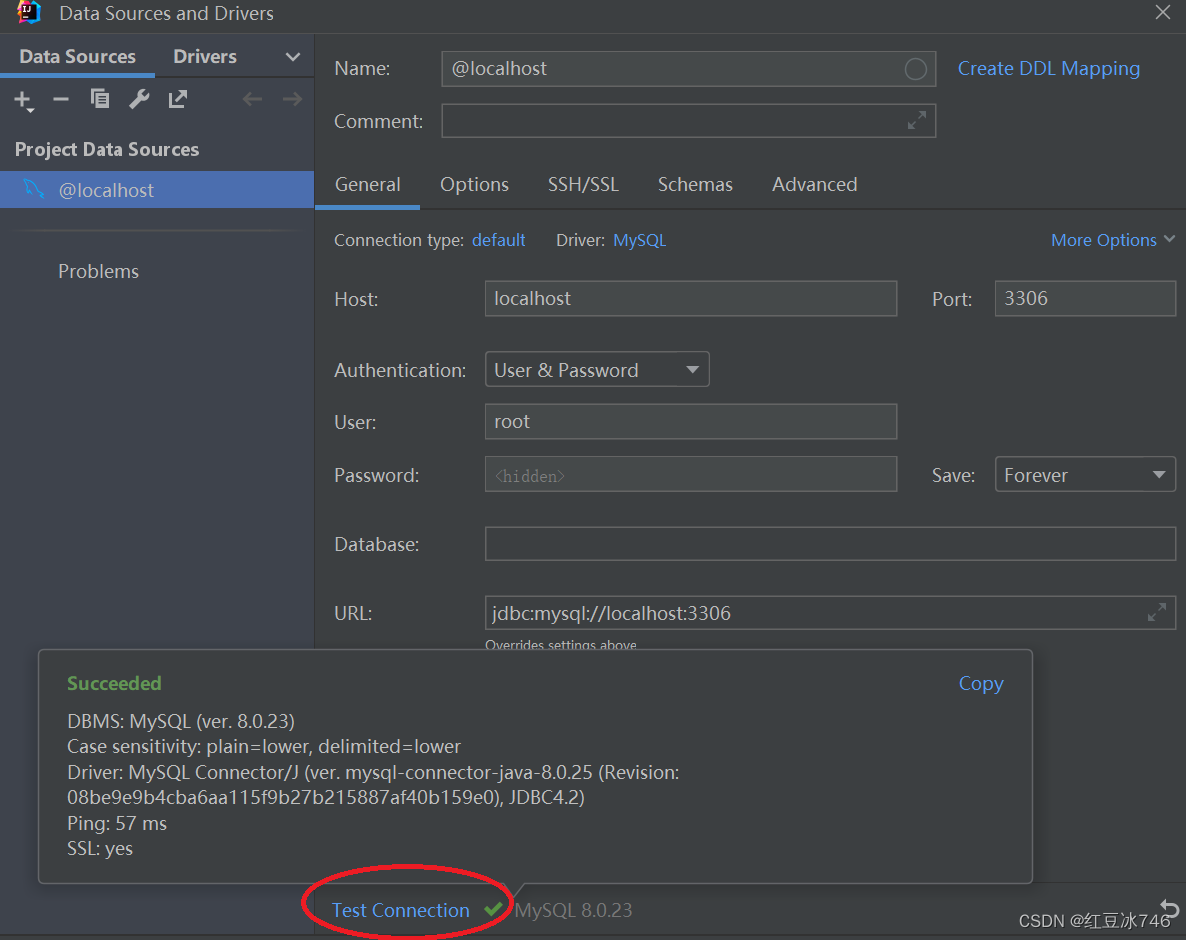Click the green checkmark beside Test Connection
1186x940 pixels.
[x=493, y=908]
